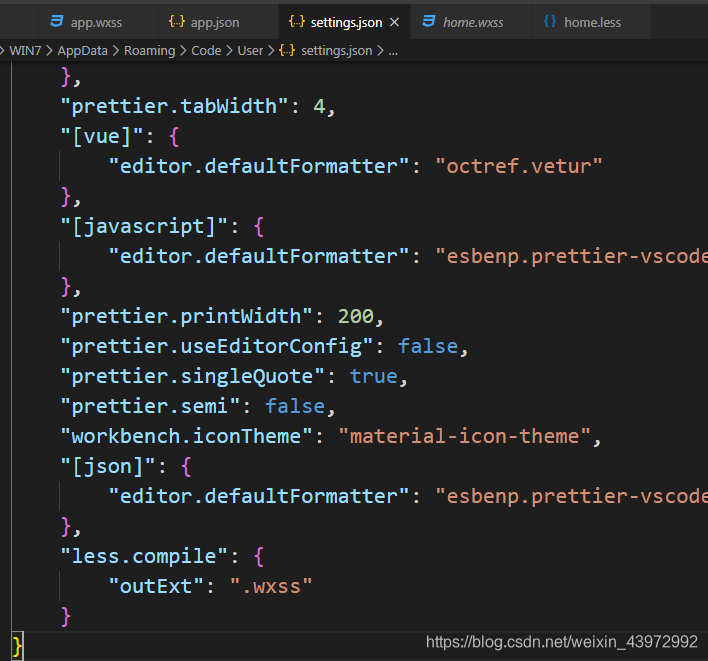
Task: Click the "workbench.iconTheme" key
Action: point(186,436)
